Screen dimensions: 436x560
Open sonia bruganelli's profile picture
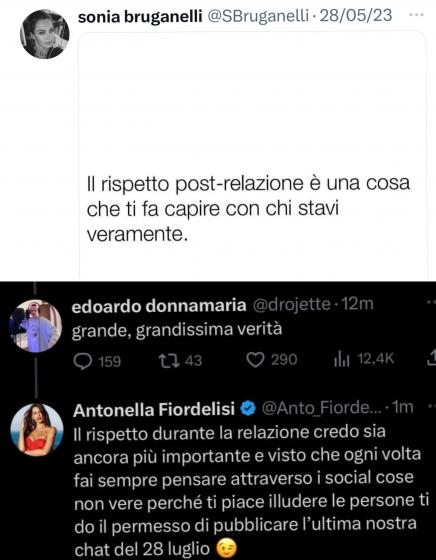(x=44, y=34)
